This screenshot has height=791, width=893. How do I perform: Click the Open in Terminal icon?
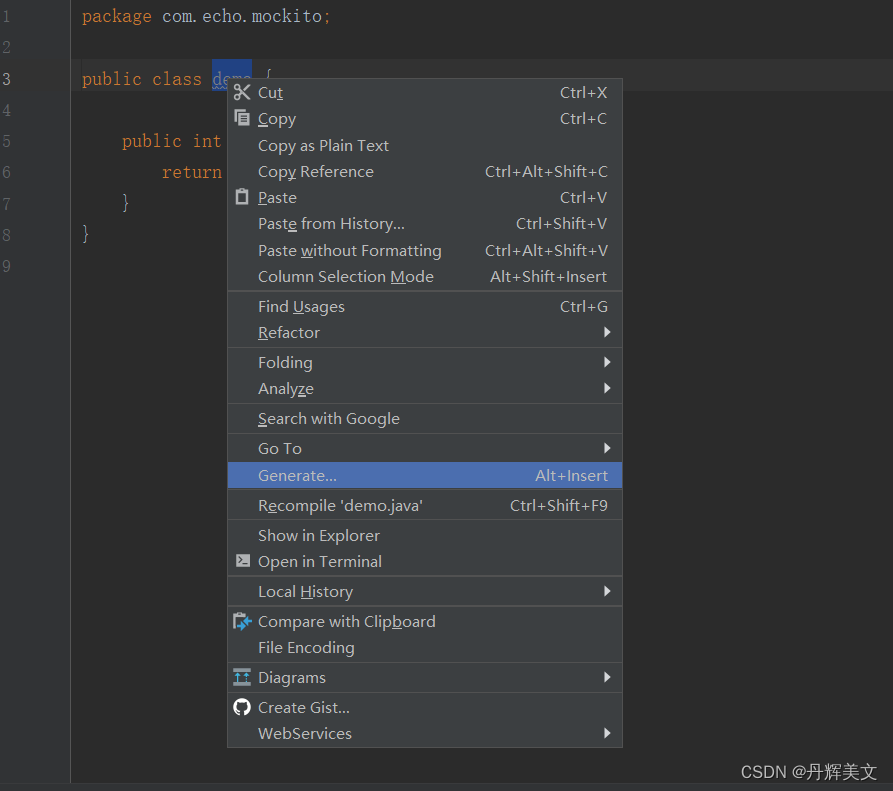(242, 561)
